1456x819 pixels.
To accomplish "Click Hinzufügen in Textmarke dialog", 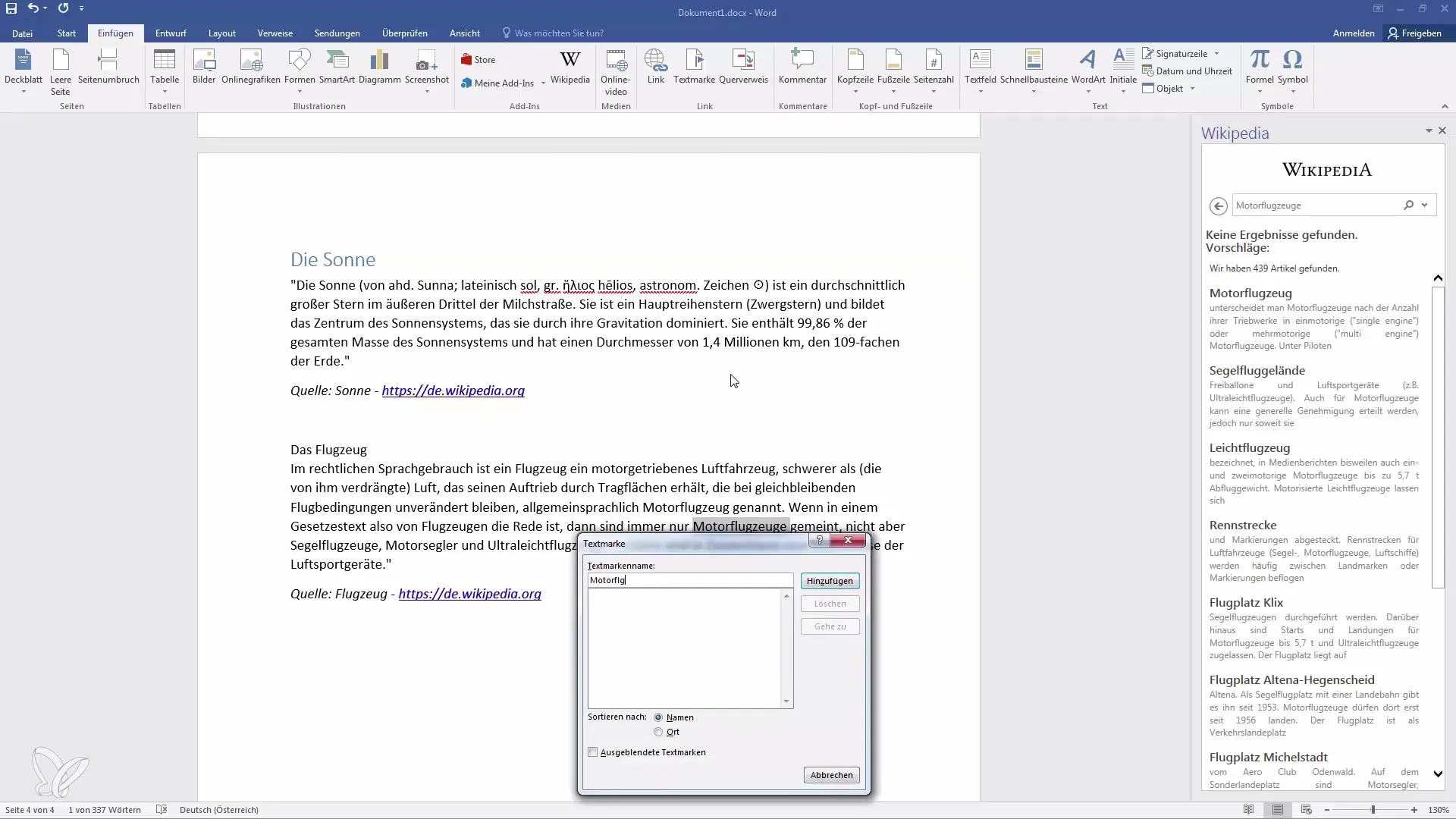I will point(830,581).
